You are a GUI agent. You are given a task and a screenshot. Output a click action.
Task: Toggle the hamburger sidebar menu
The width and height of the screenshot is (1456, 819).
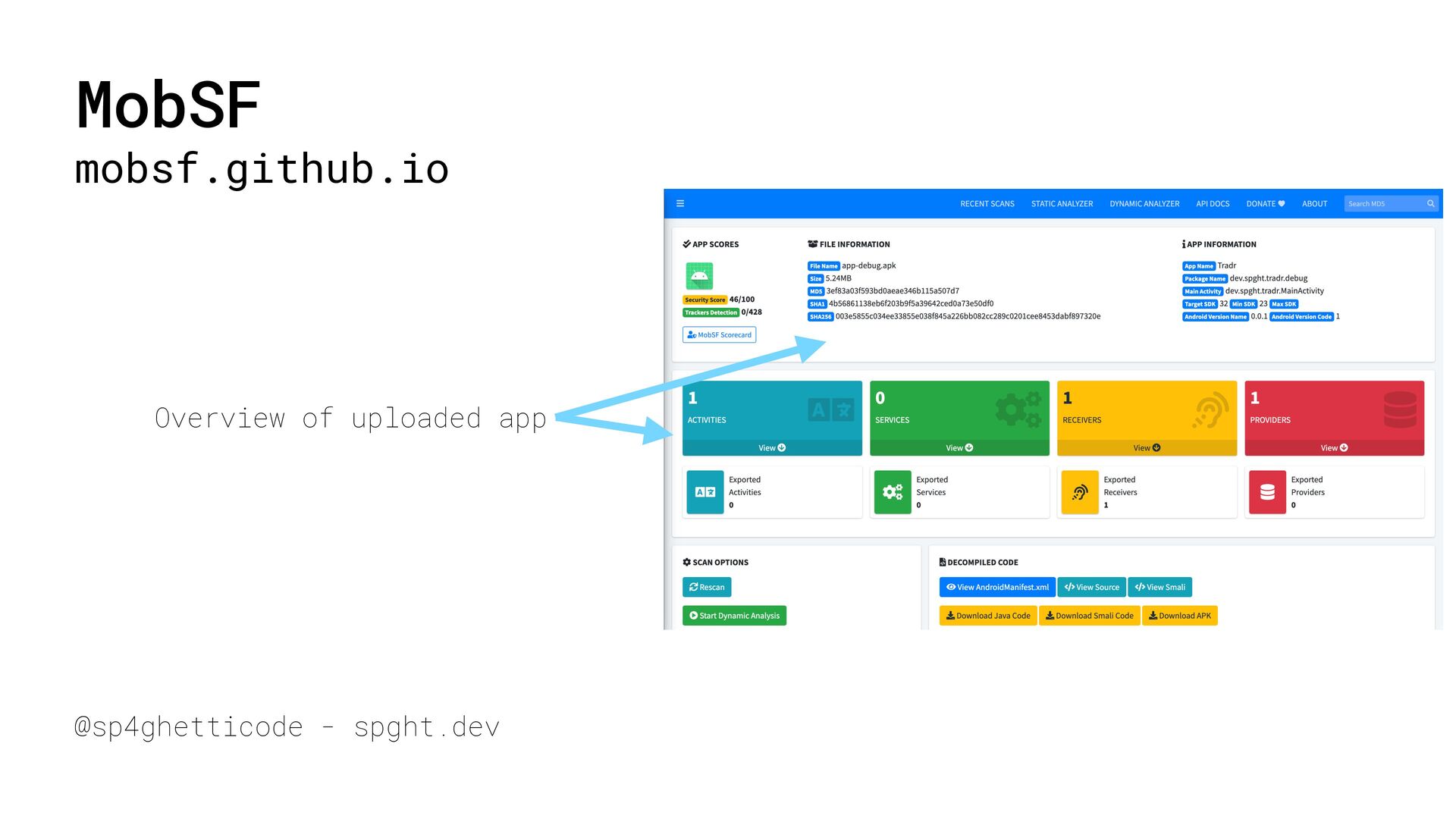680,203
